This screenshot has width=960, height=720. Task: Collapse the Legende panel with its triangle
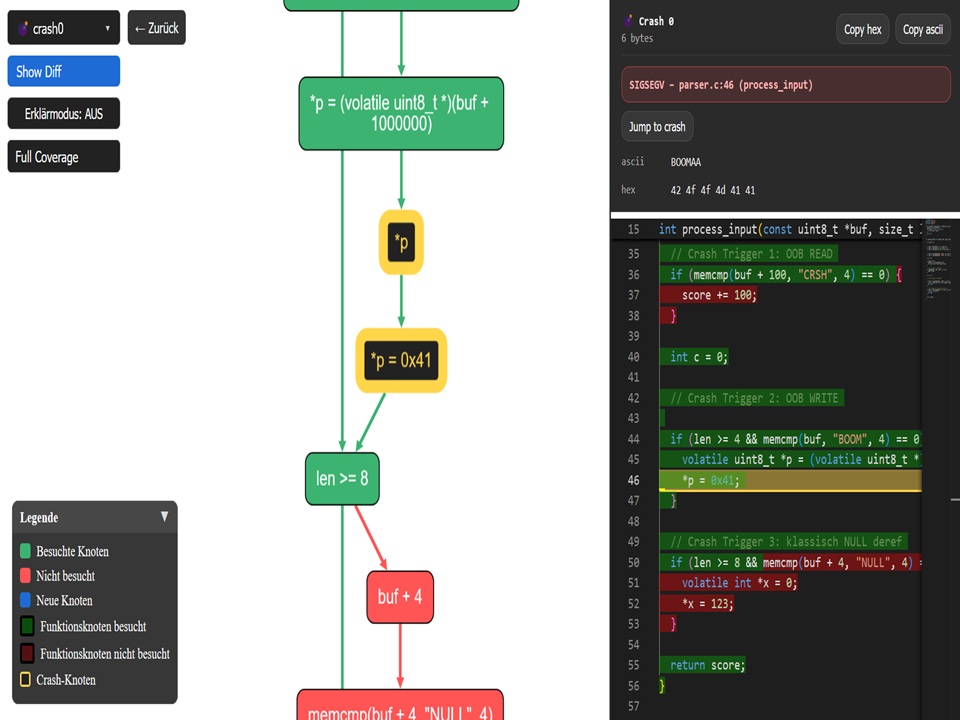[164, 517]
